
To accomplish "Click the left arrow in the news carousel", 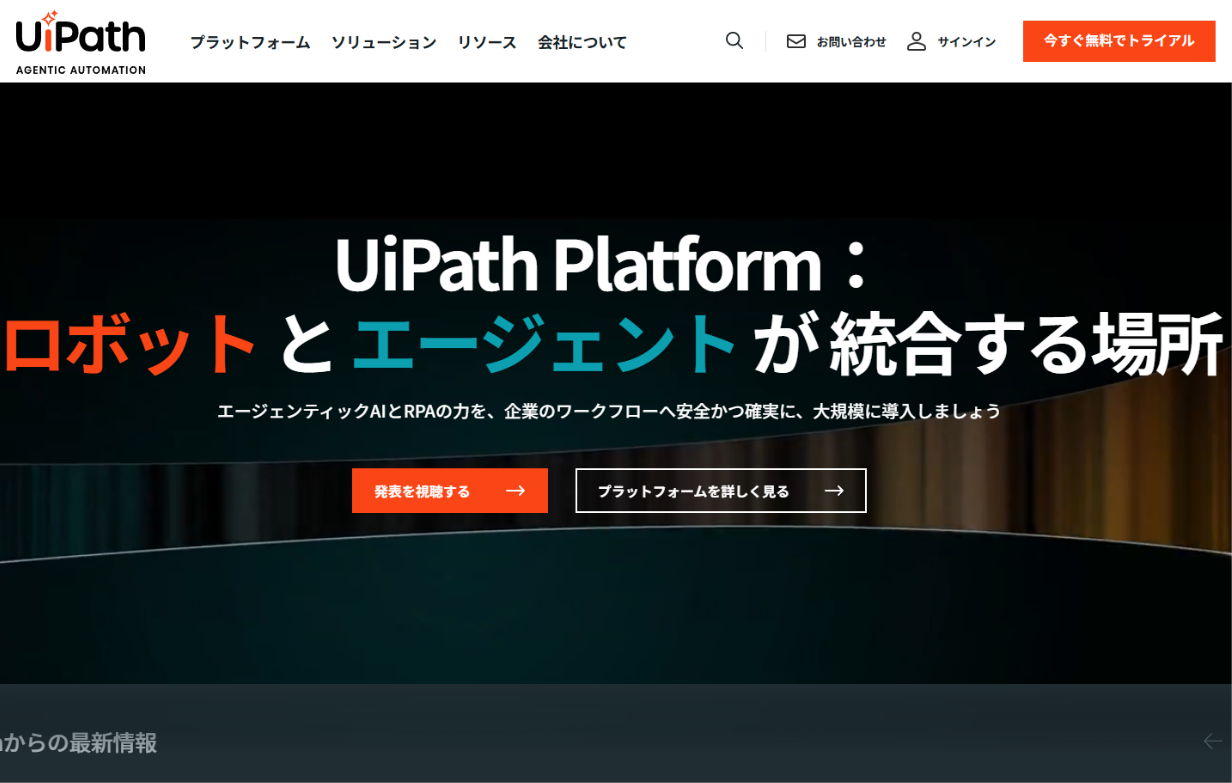I will click(x=1212, y=741).
